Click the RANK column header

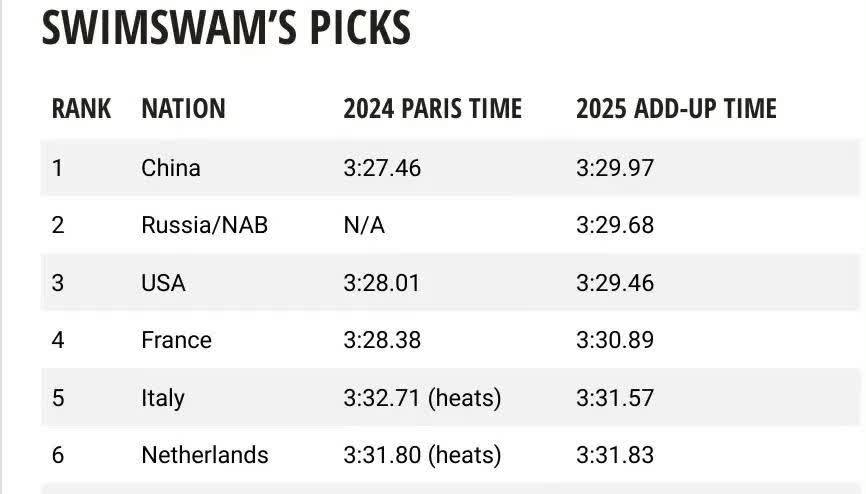click(x=81, y=108)
